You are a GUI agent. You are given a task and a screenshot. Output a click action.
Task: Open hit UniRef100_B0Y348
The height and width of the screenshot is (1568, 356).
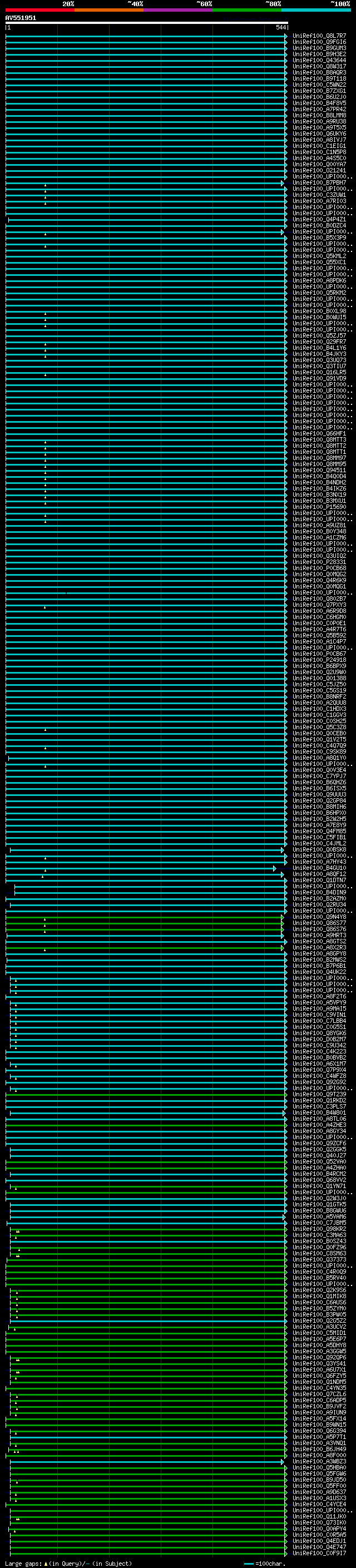[319, 531]
